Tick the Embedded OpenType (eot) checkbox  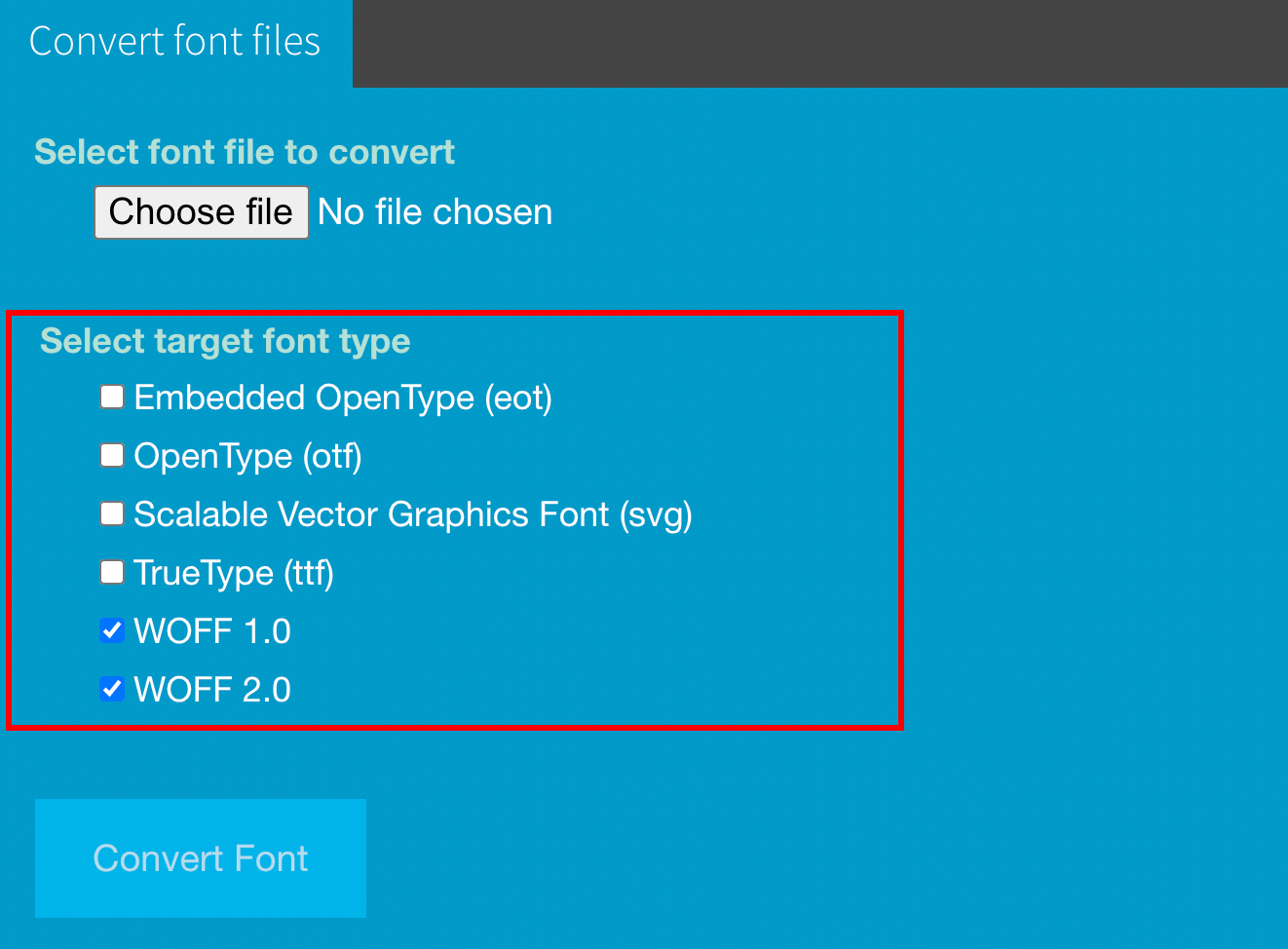112,397
